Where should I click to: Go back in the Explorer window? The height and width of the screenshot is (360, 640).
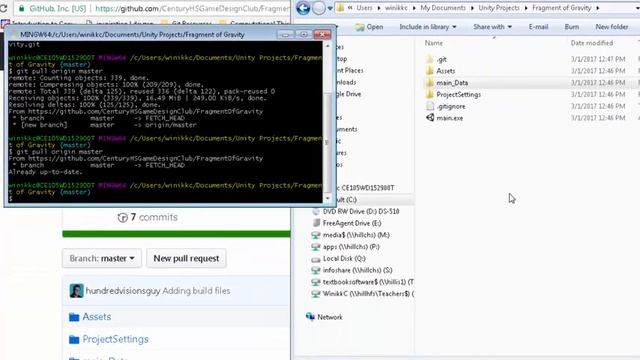pyautogui.click(x=303, y=8)
